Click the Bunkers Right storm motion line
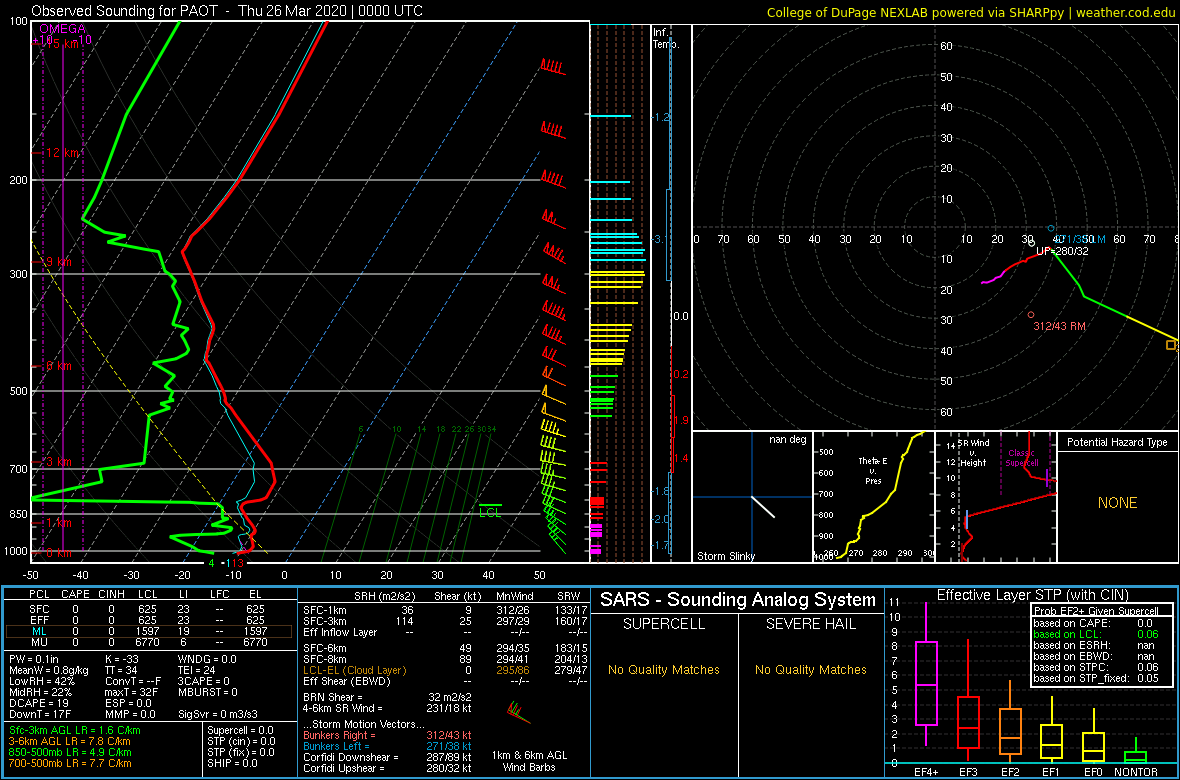The width and height of the screenshot is (1180, 780). [x=386, y=734]
